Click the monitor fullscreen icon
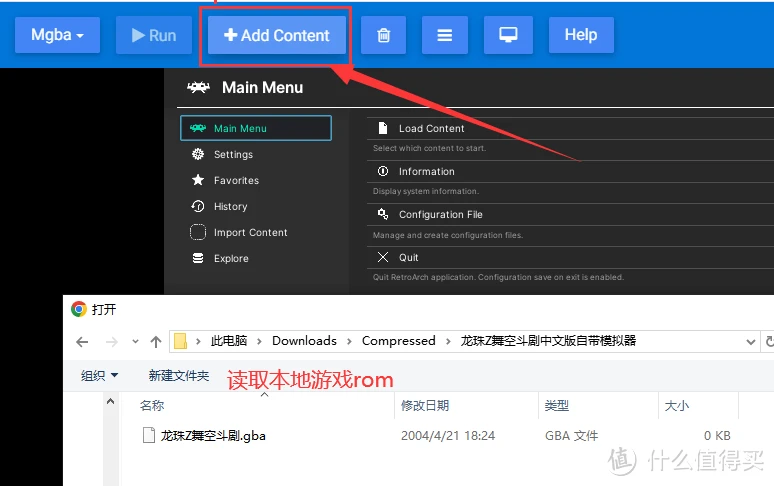Viewport: 774px width, 486px height. coord(508,35)
